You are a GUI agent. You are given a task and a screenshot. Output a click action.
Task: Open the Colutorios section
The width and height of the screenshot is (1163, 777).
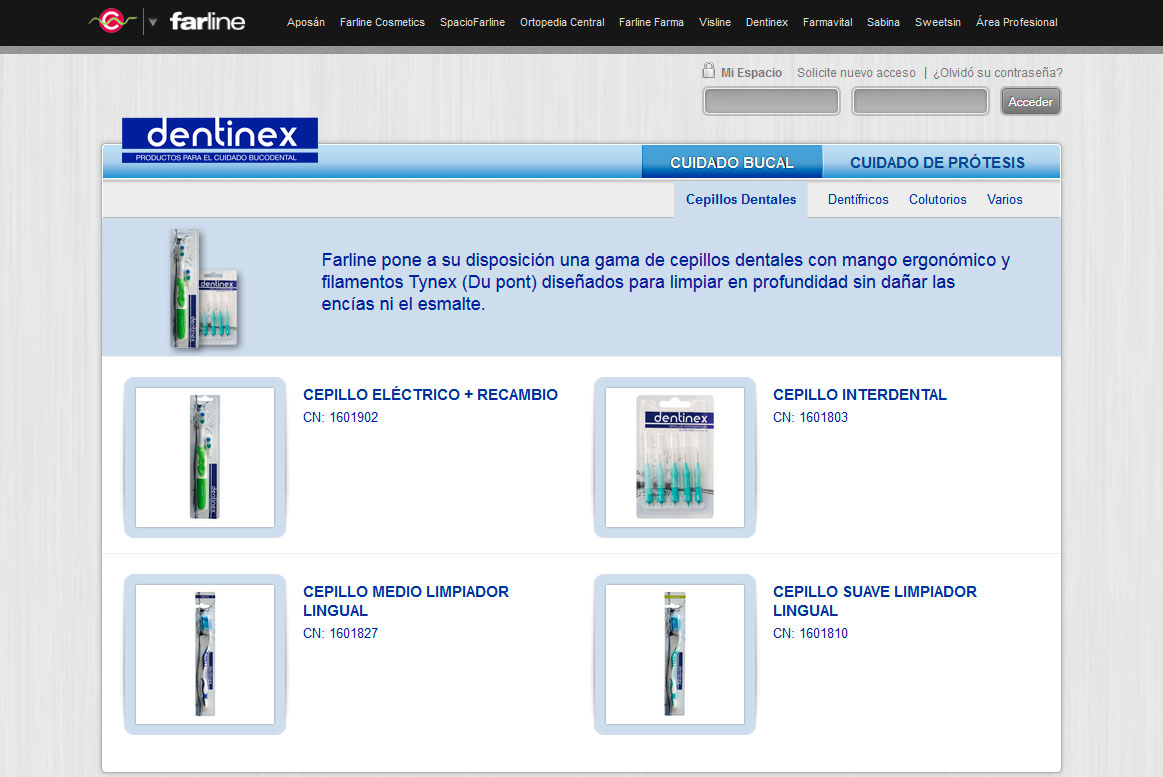coord(937,199)
